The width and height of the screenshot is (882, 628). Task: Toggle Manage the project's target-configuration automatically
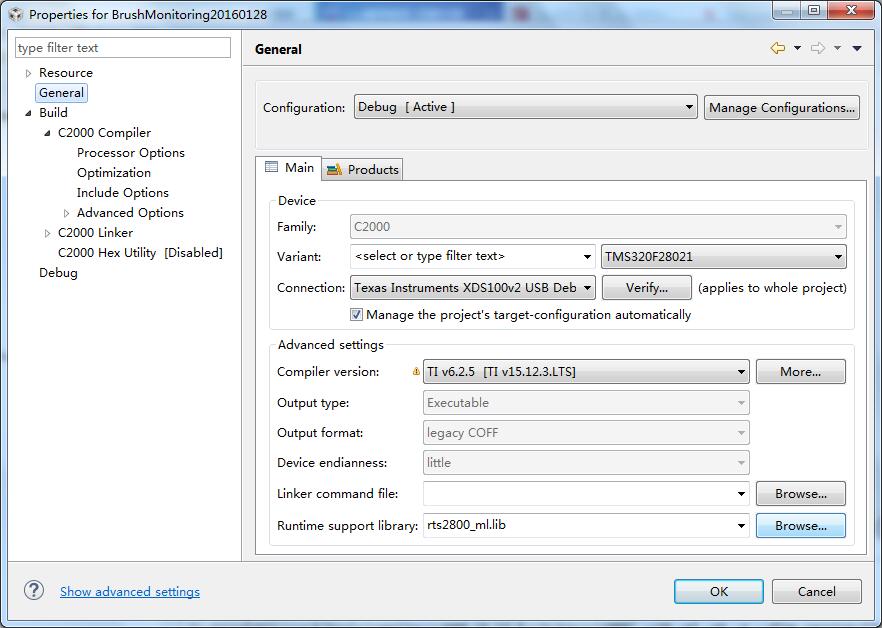356,315
